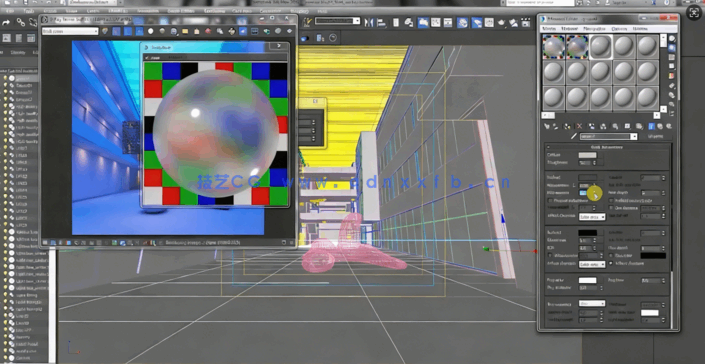Open channel dropdown in V-Ray frame buffer
This screenshot has width=705, height=364.
click(70, 31)
